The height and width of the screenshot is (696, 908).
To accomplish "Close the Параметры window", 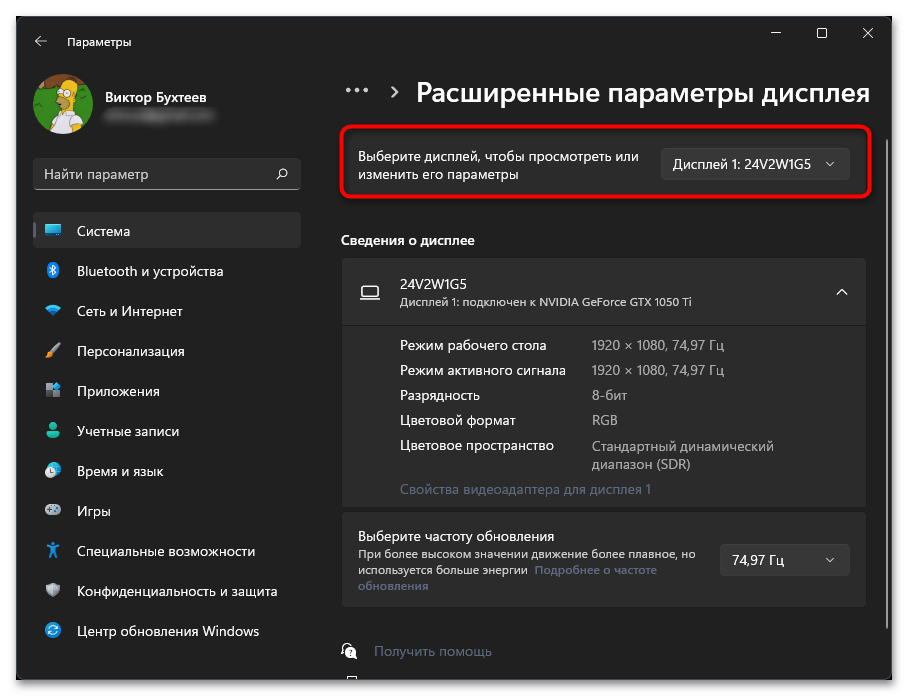I will tap(867, 33).
